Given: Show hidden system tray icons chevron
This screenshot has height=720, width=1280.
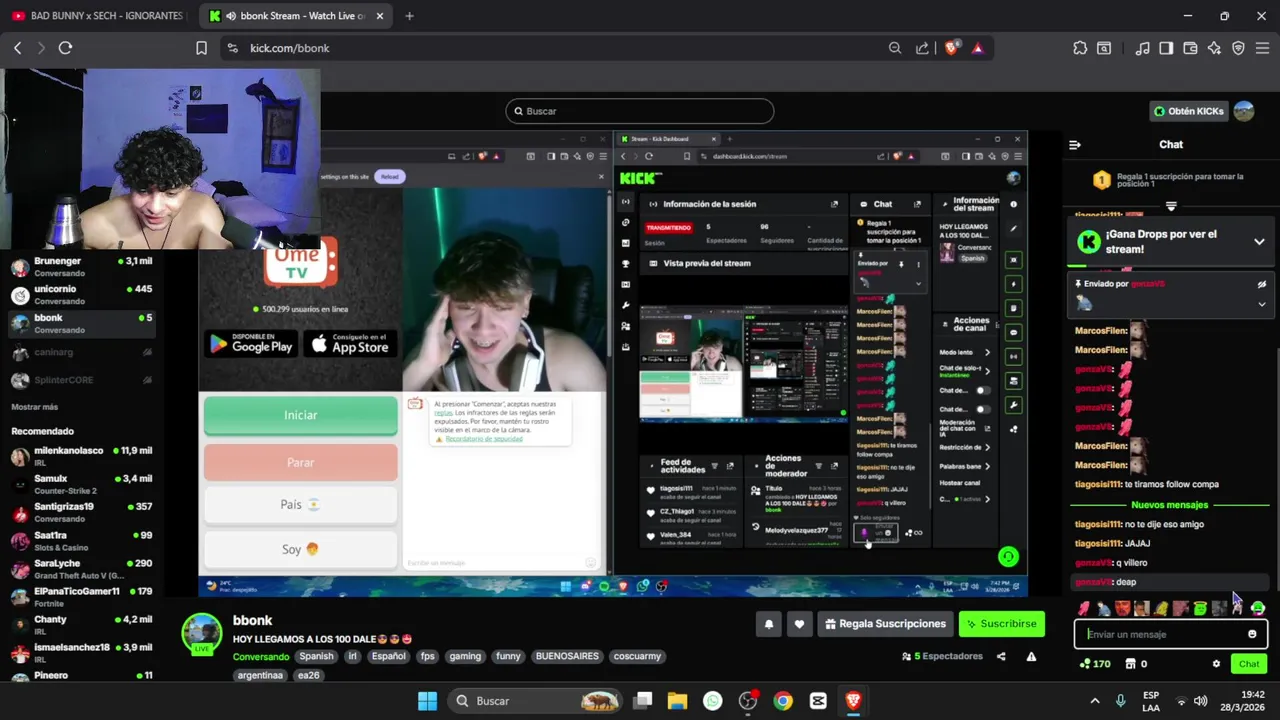Looking at the screenshot, I should (x=1095, y=701).
